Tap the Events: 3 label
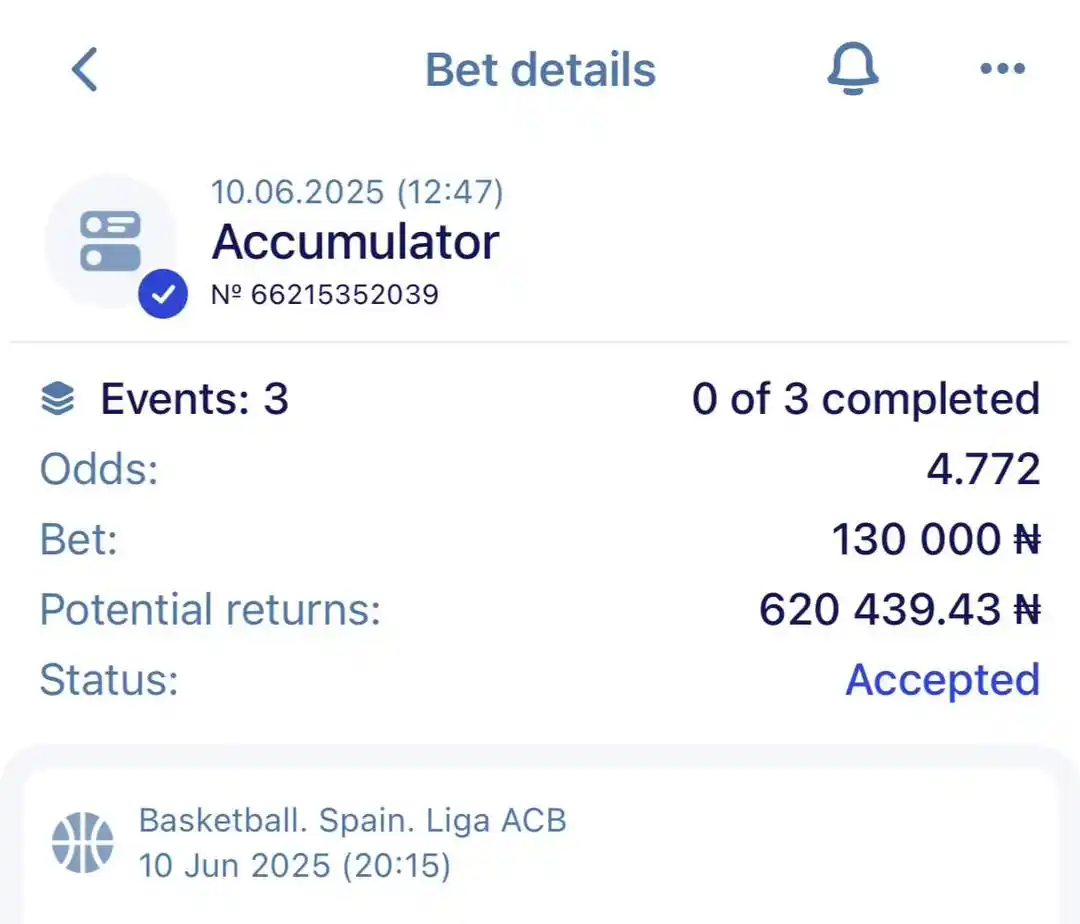Screen dimensions: 1080x924 pos(194,400)
